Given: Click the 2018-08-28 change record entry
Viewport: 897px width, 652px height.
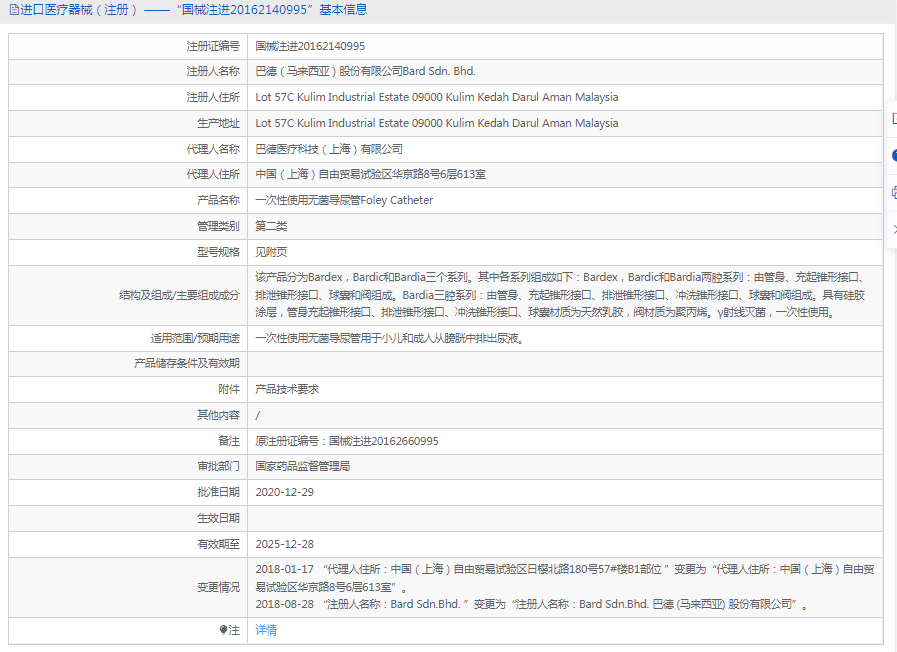Looking at the screenshot, I should coord(532,605).
